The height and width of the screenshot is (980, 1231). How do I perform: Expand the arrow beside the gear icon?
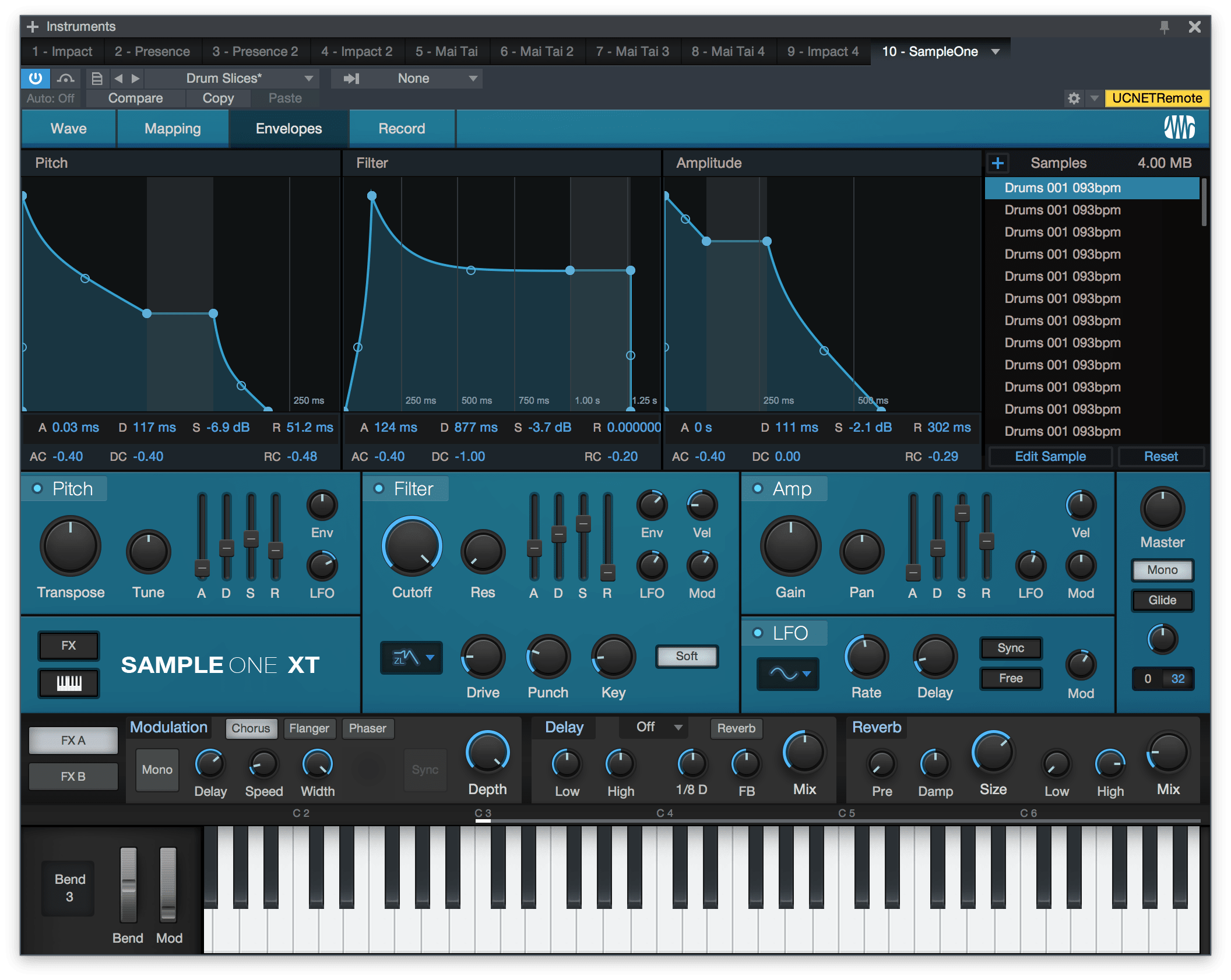[x=1094, y=98]
